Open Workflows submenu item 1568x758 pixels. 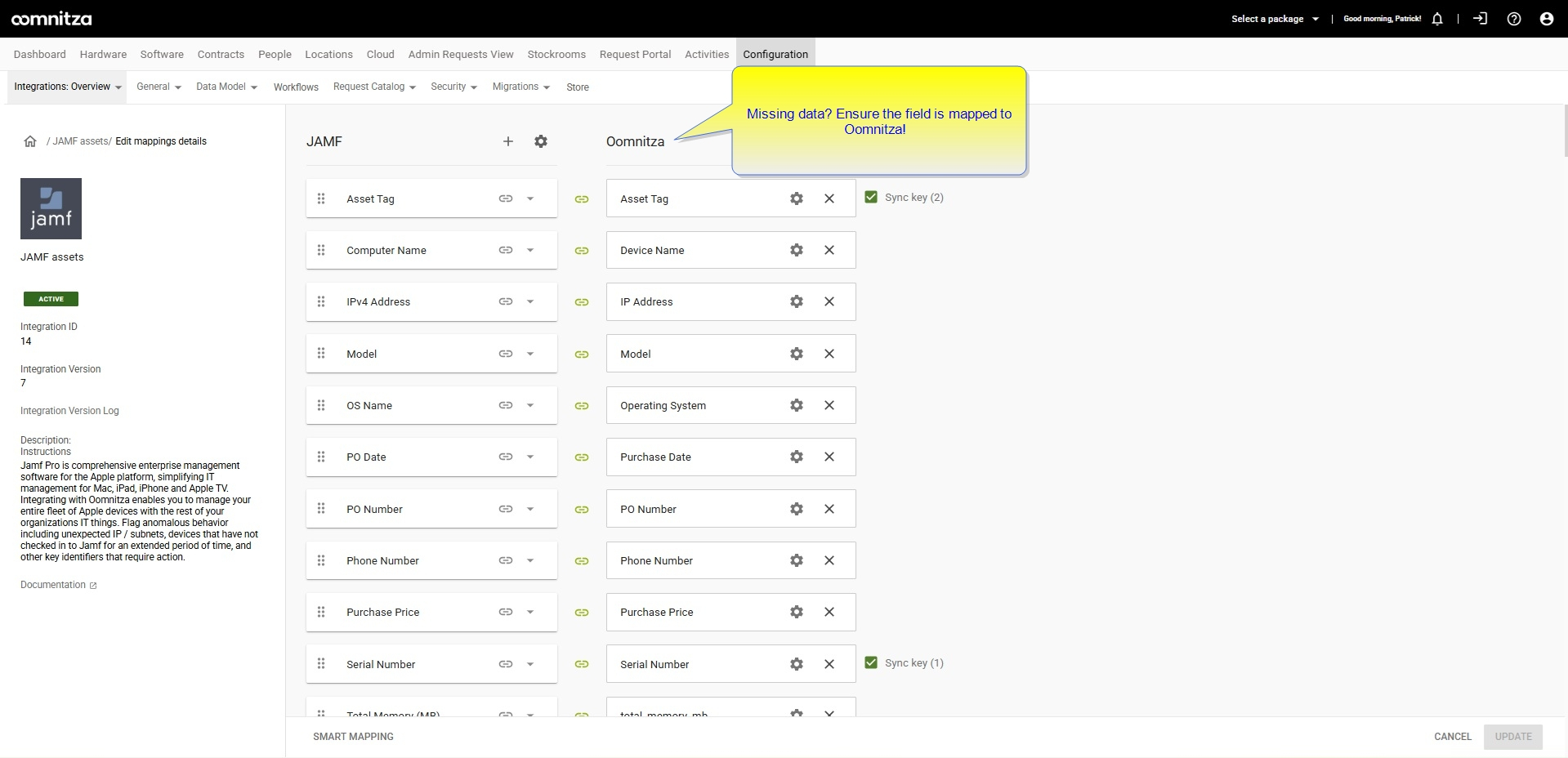[296, 87]
